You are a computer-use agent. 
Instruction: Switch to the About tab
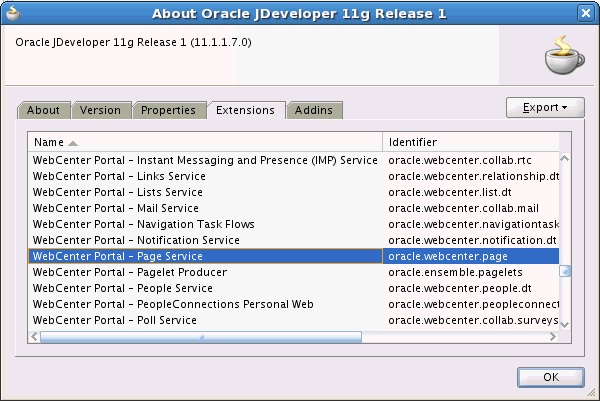[x=44, y=110]
